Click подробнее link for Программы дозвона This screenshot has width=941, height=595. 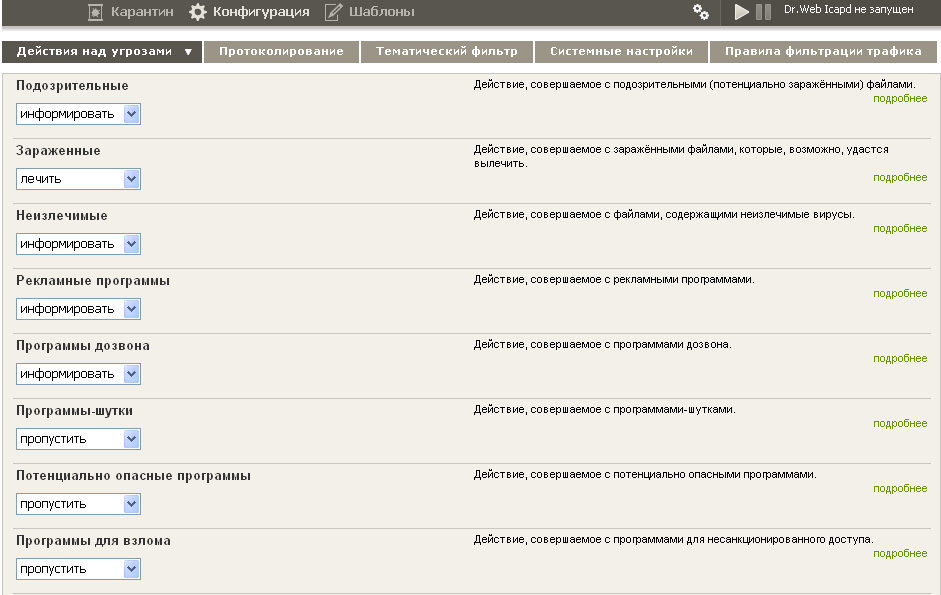click(900, 358)
